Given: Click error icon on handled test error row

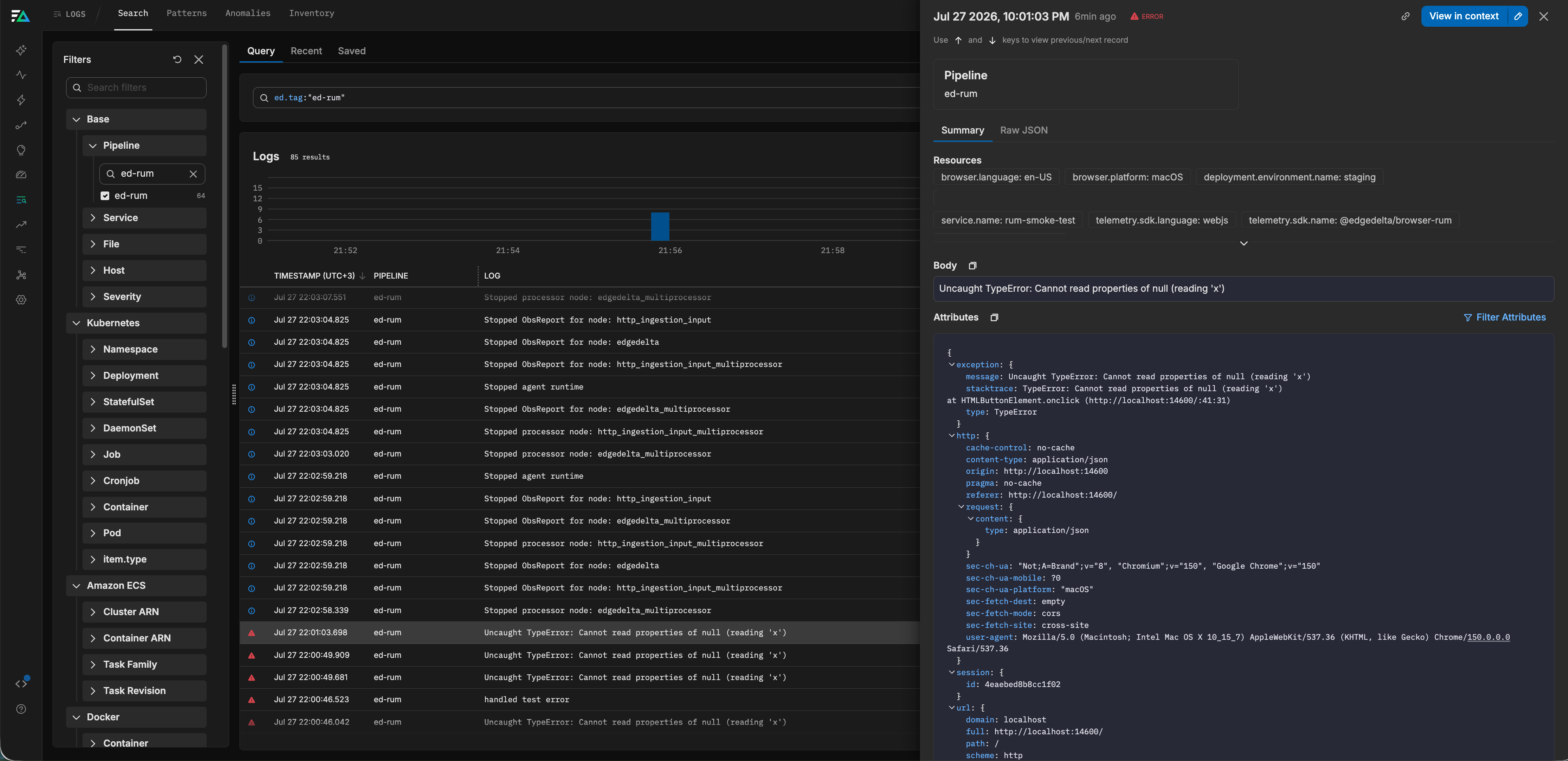Looking at the screenshot, I should pyautogui.click(x=251, y=700).
